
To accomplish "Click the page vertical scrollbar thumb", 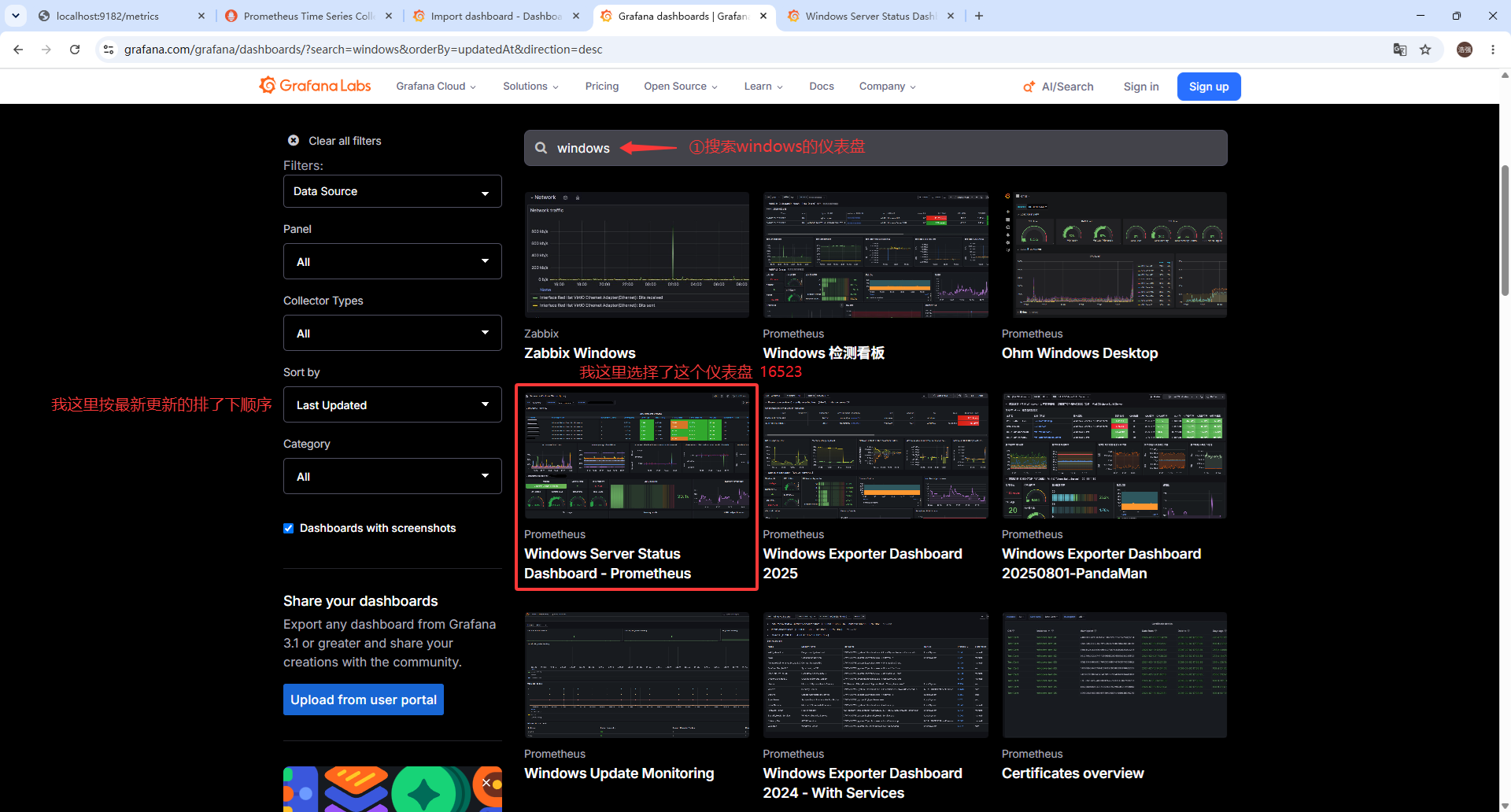I will pos(1505,230).
